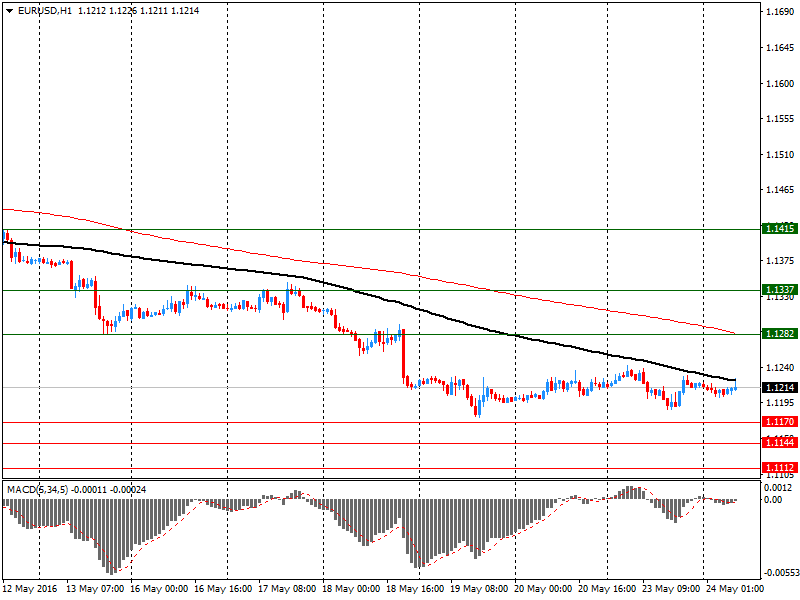
Task: Select the 1.1337 green level label
Action: pos(780,290)
